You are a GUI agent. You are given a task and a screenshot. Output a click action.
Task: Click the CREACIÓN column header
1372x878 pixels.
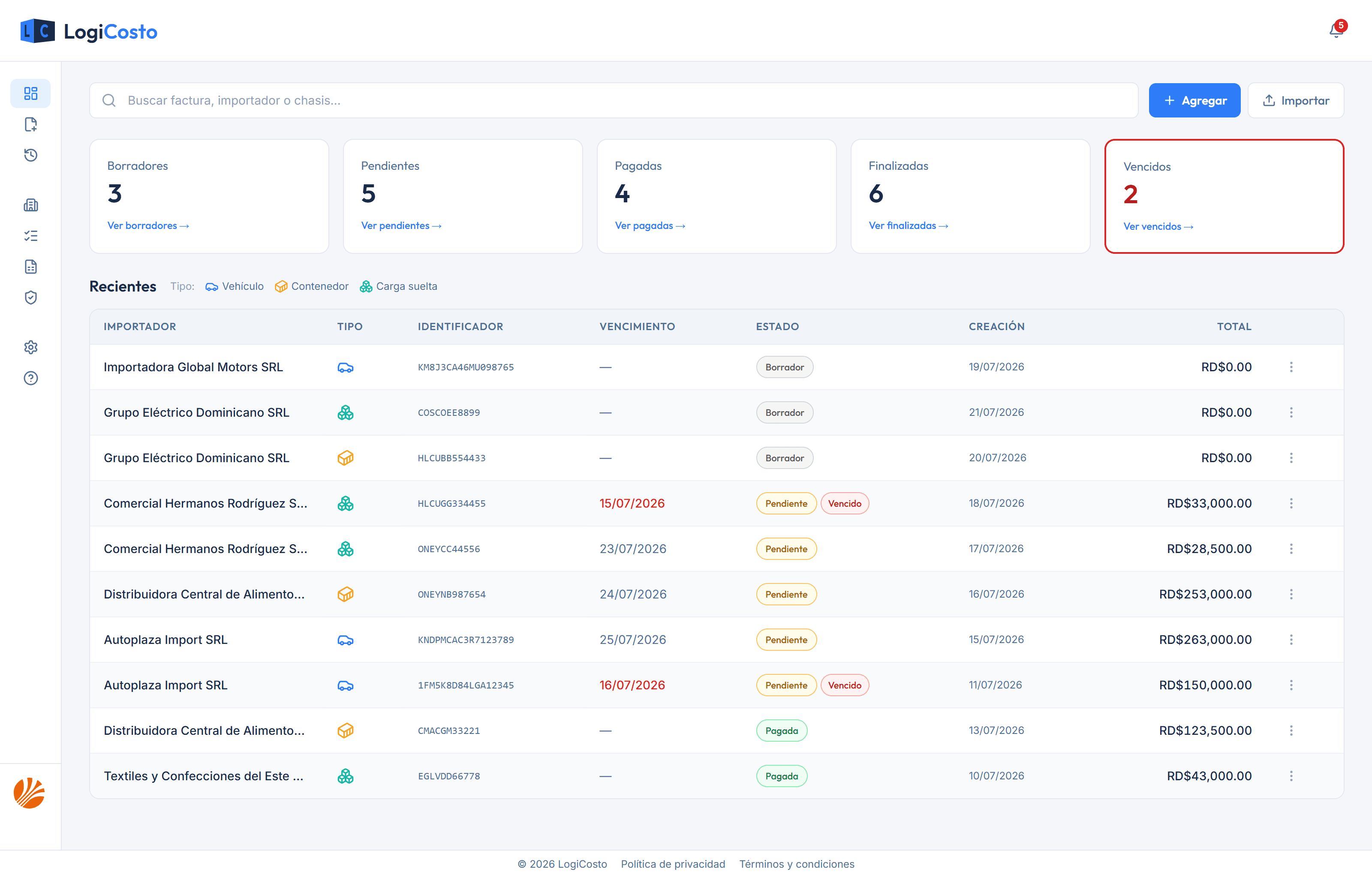point(996,327)
